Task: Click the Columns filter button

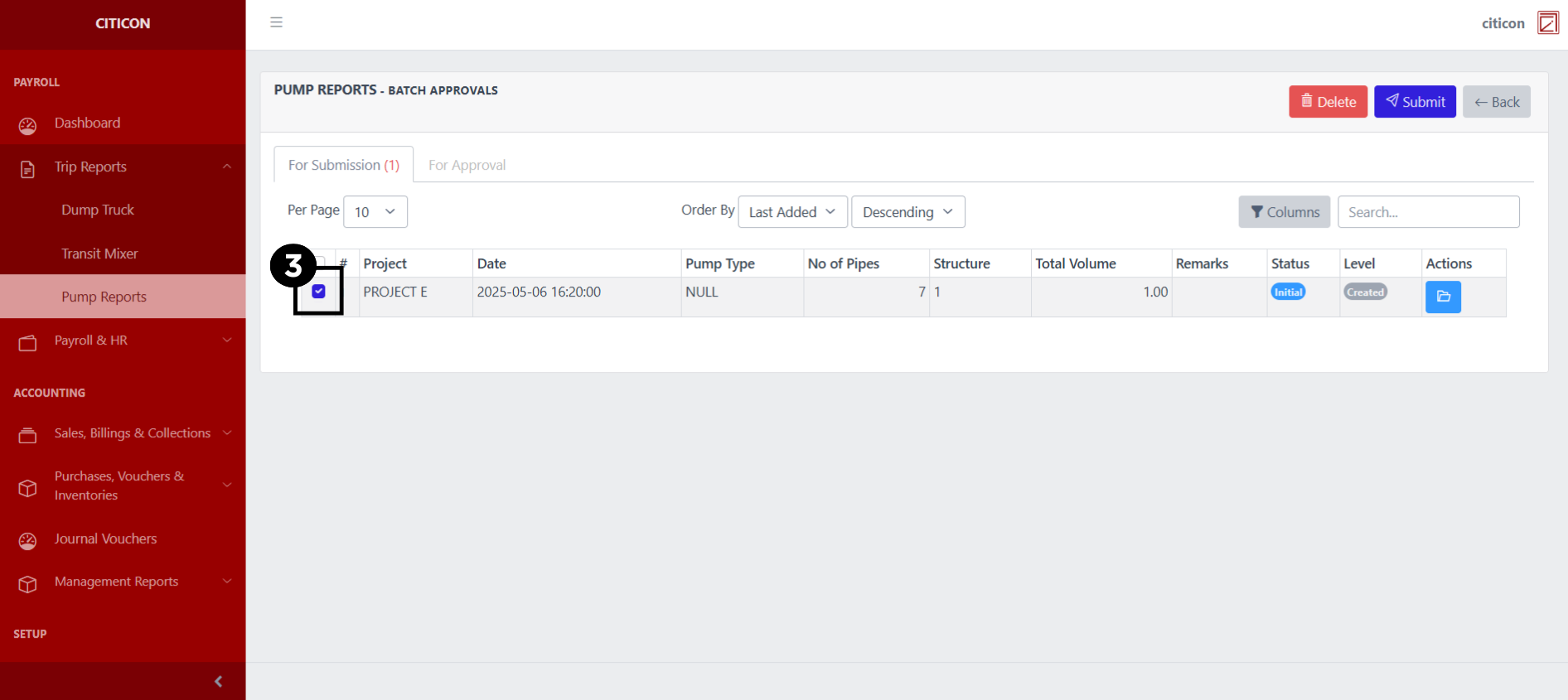Action: [1284, 212]
